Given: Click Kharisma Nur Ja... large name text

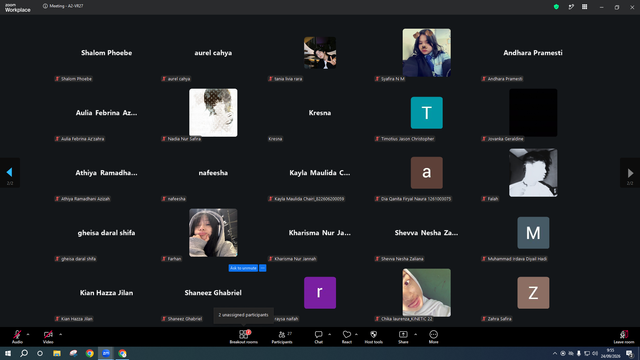Looking at the screenshot, I should click(x=320, y=233).
